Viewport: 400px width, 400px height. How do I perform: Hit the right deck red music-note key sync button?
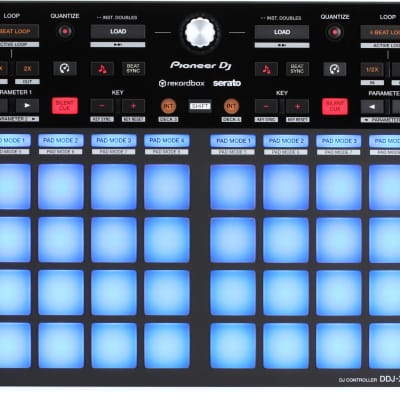[x=266, y=69]
